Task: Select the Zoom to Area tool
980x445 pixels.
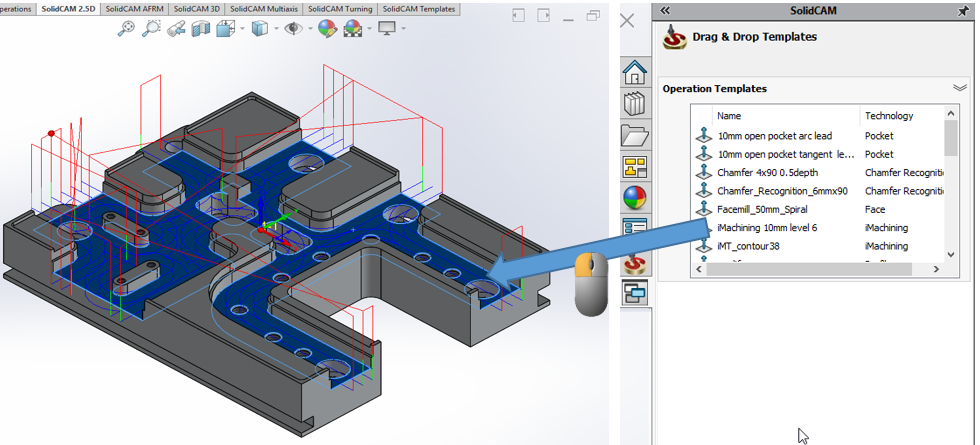Action: [x=151, y=28]
